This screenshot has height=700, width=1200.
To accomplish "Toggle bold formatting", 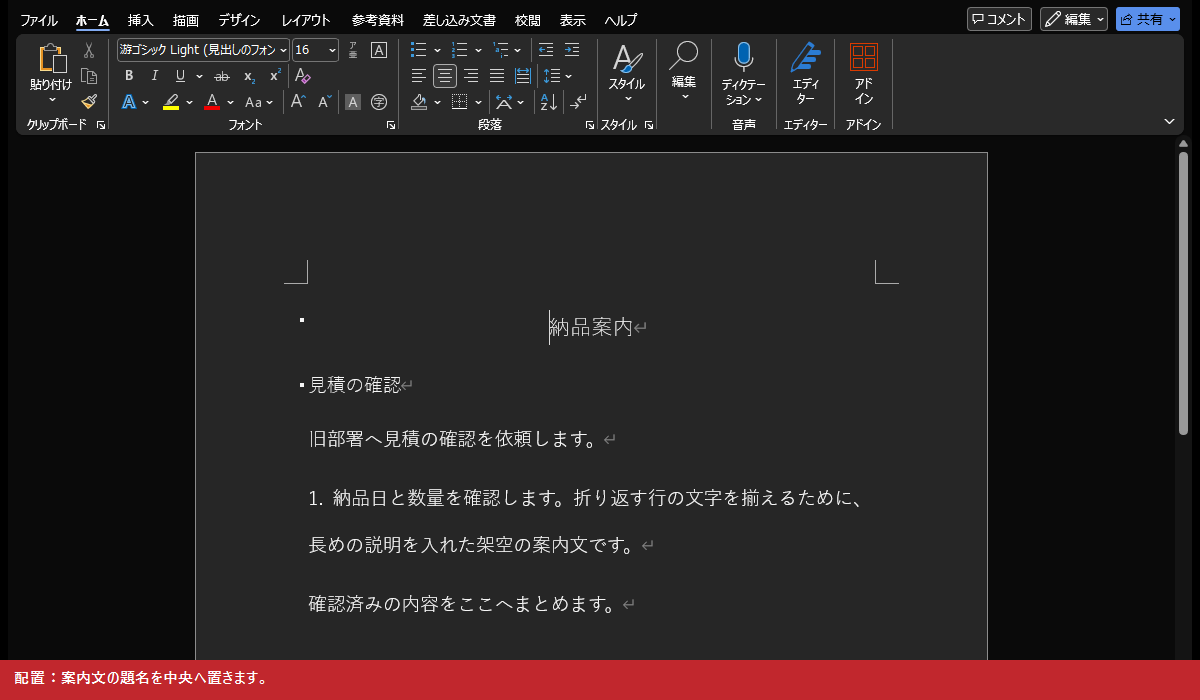I will (x=129, y=76).
